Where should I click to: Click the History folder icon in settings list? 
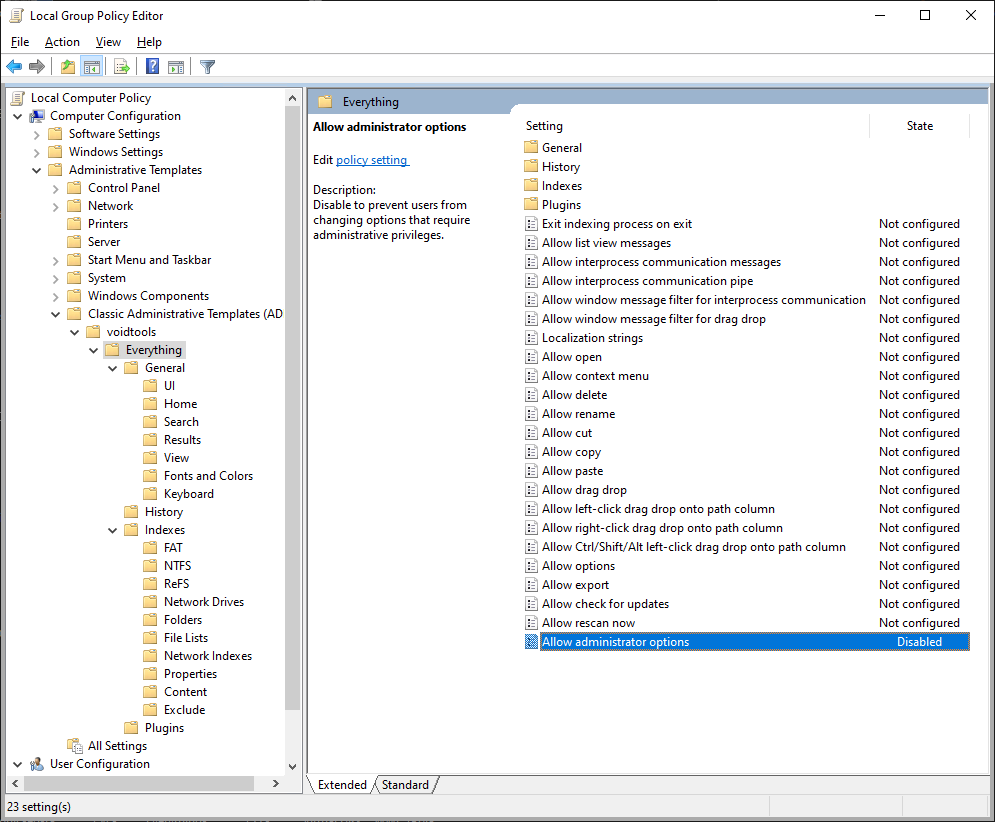[531, 166]
